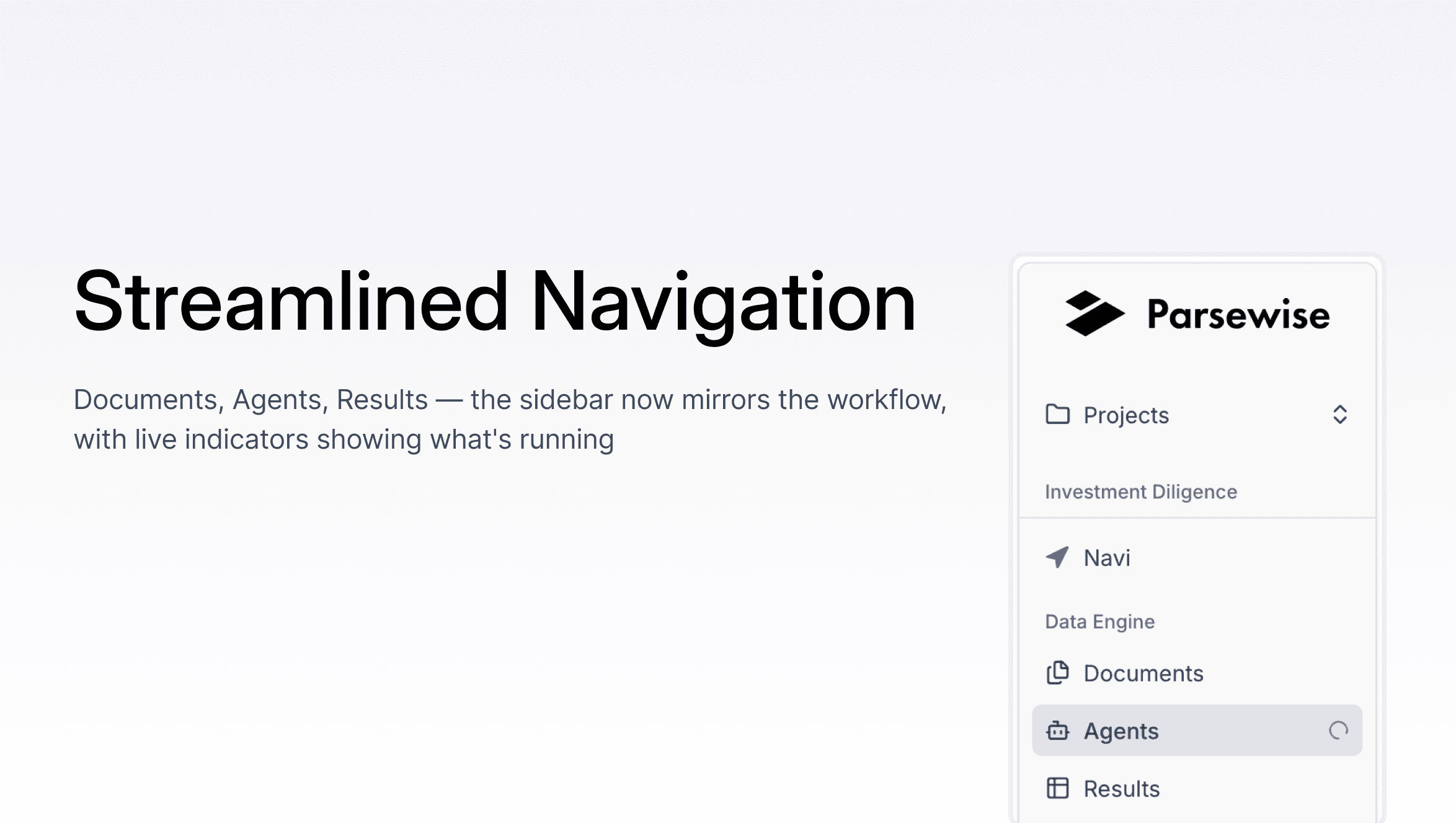
Task: Click the Documents stacked-files icon
Action: pyautogui.click(x=1057, y=672)
